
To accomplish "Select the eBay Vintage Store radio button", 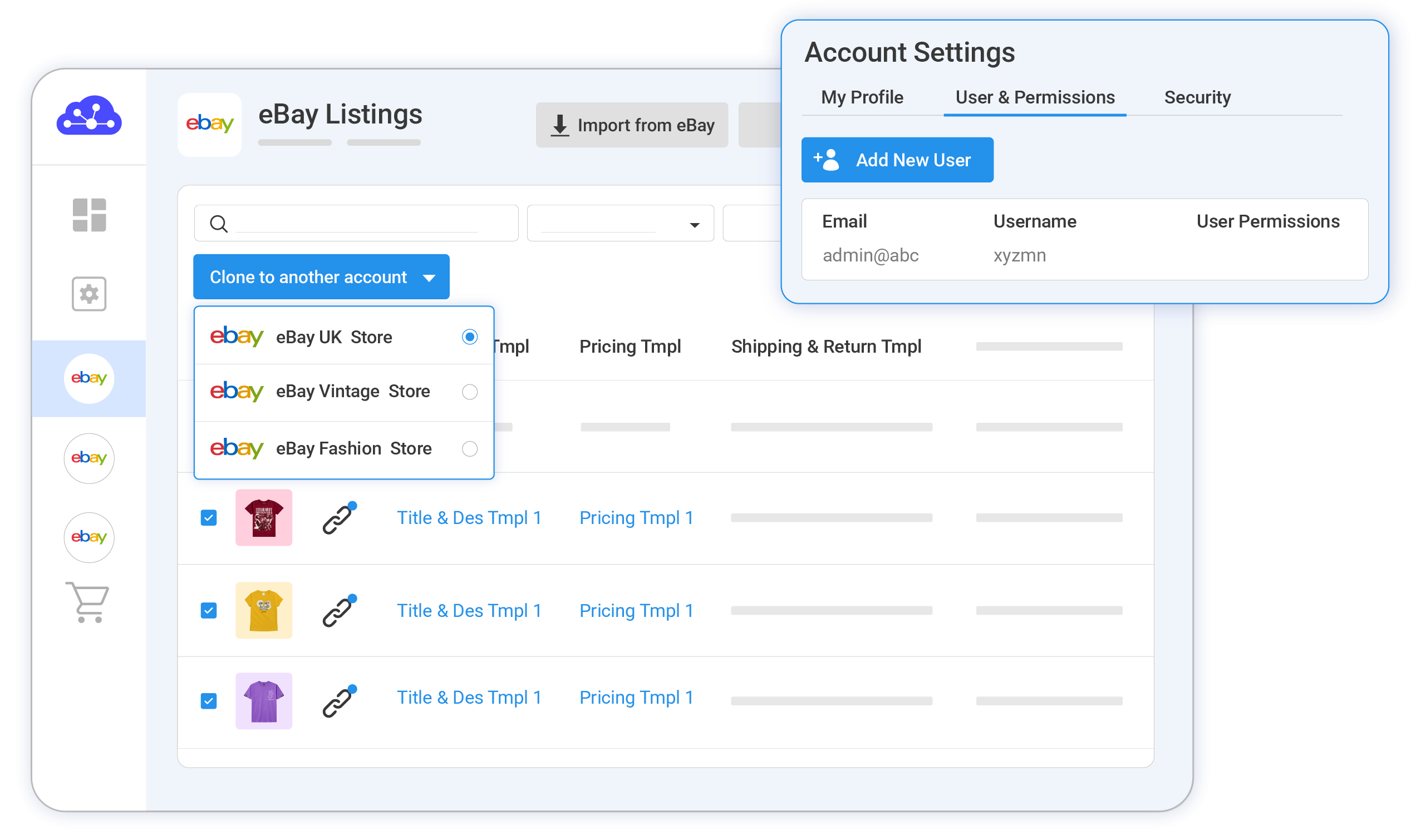I will coord(470,392).
